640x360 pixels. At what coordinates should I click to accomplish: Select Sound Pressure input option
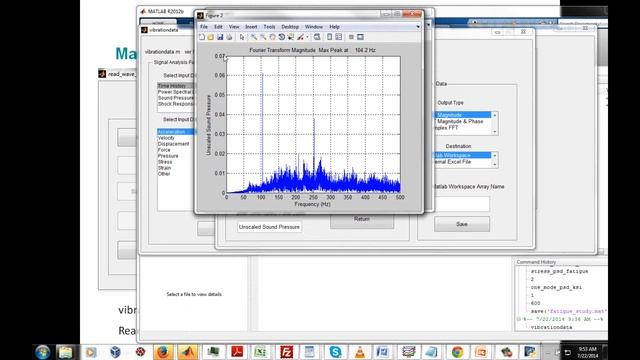(176, 98)
